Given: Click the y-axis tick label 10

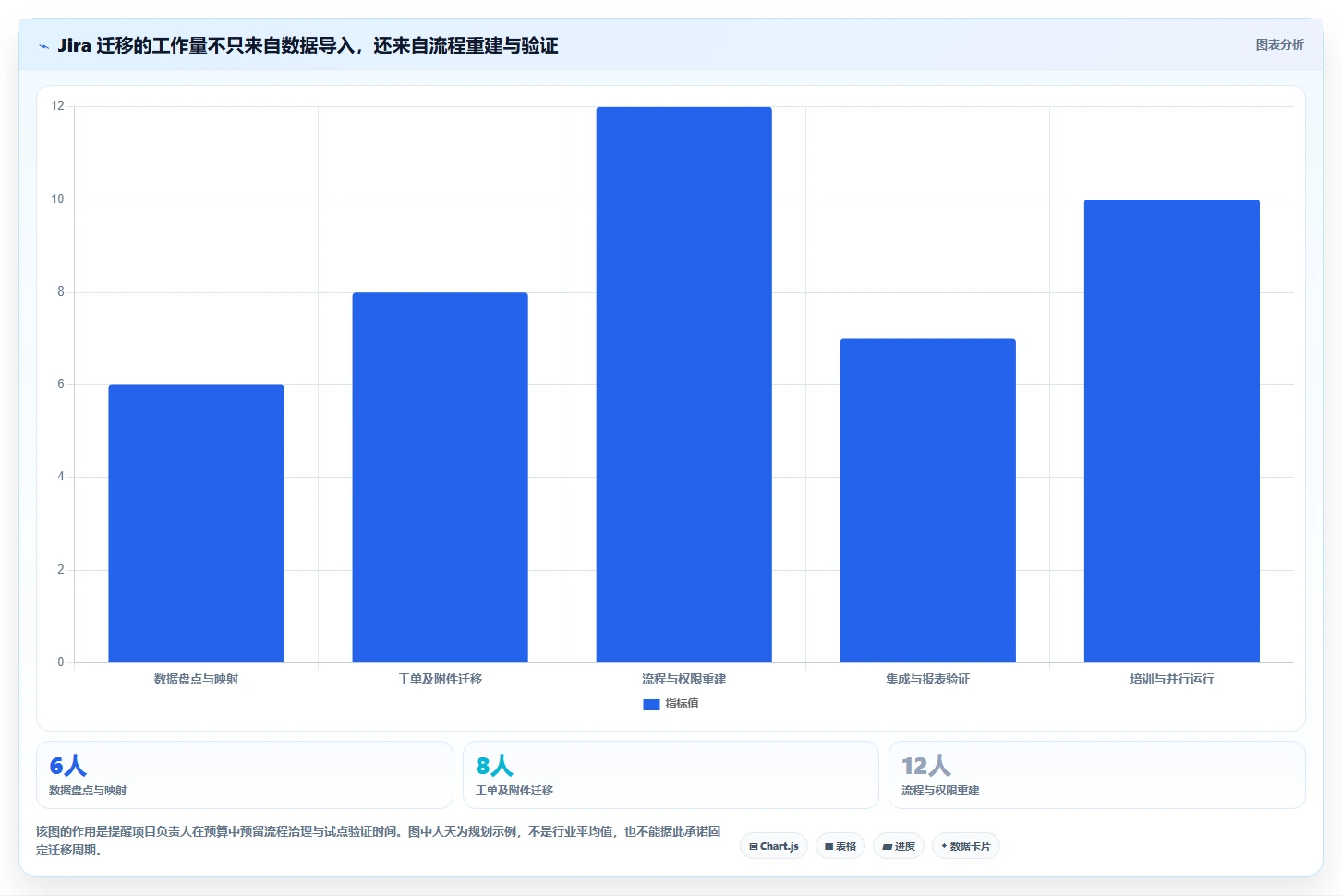Looking at the screenshot, I should tap(58, 200).
